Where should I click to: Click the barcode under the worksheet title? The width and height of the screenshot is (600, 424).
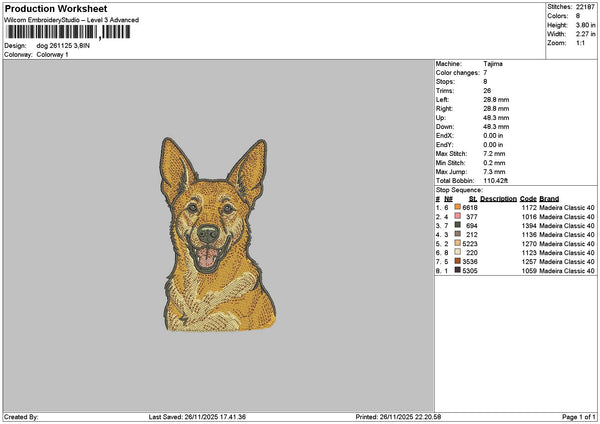point(68,32)
